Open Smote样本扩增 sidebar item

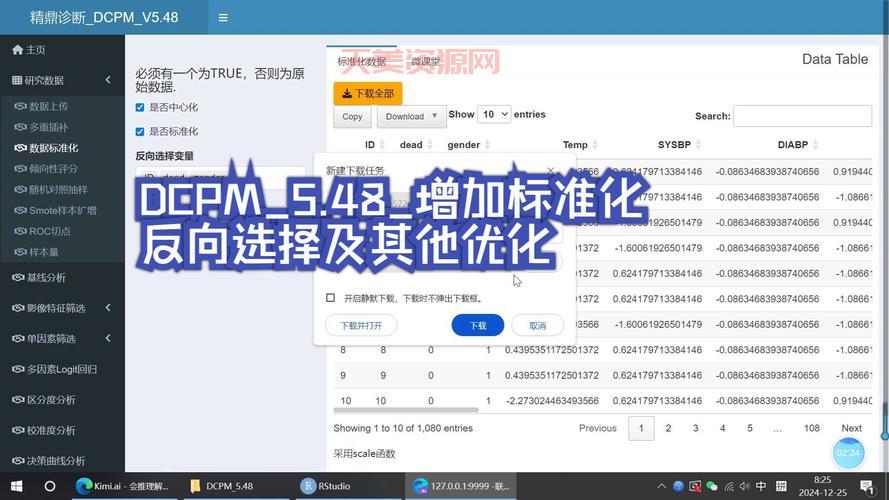[x=56, y=210]
